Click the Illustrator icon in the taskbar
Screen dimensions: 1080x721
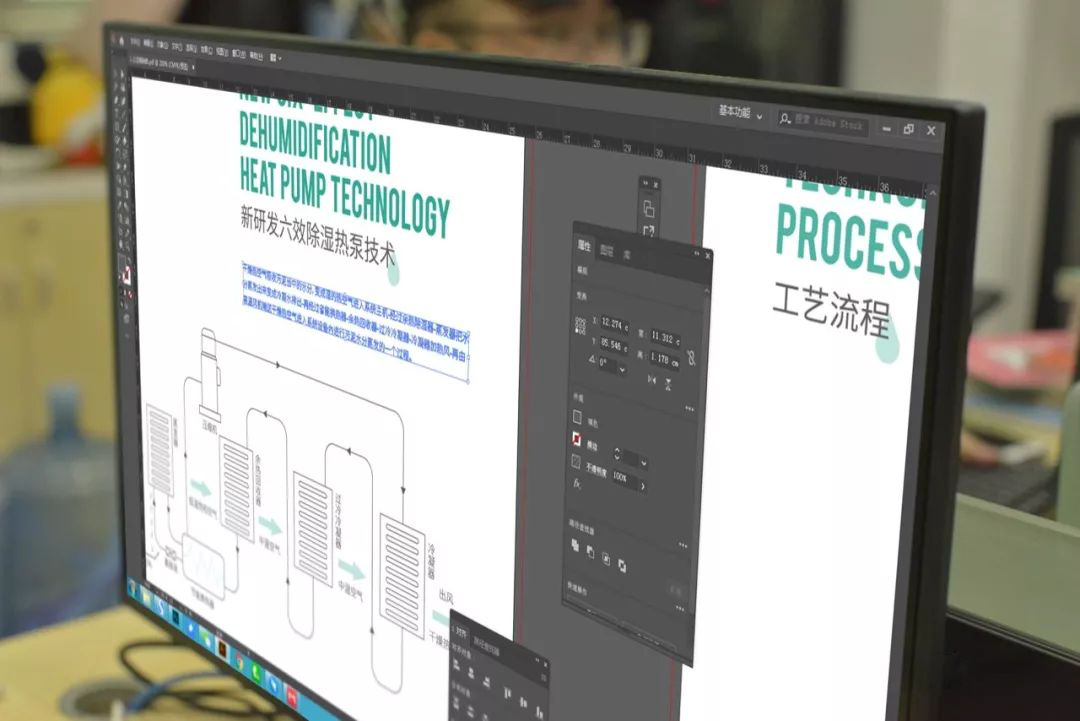[222, 649]
